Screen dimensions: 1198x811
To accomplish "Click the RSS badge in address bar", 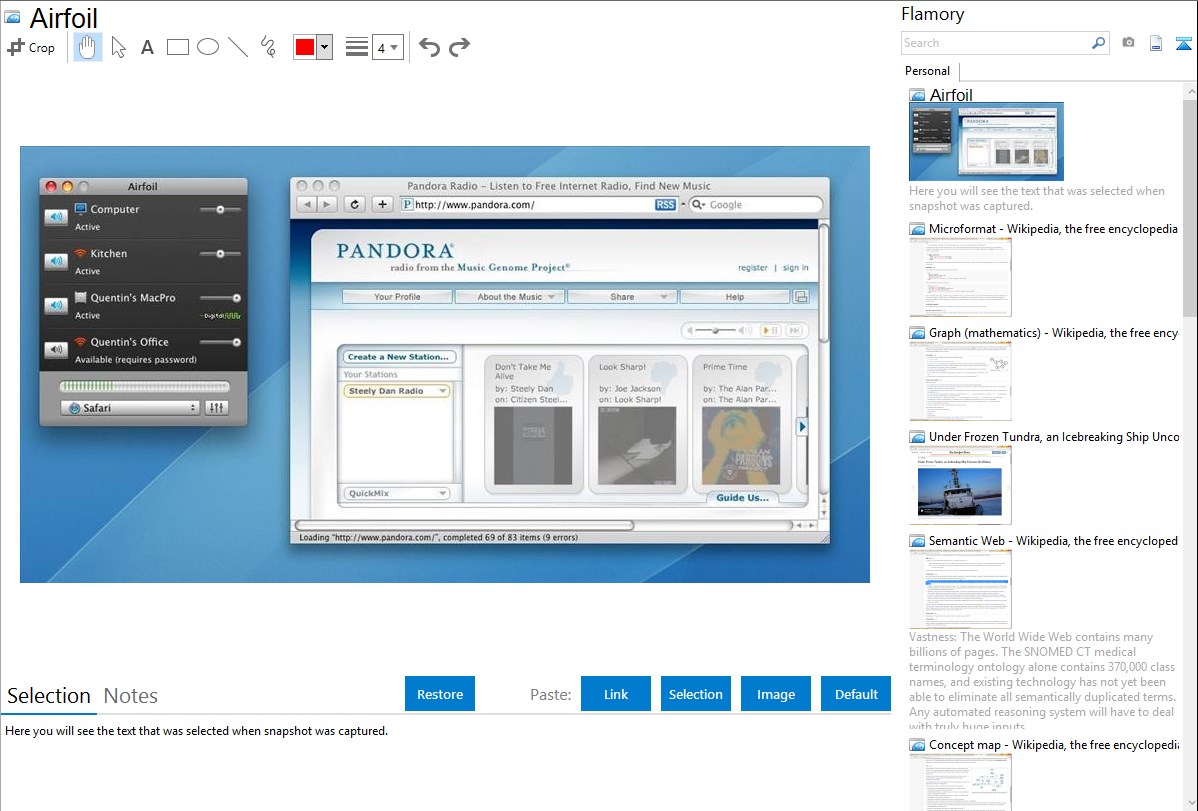I will click(665, 205).
